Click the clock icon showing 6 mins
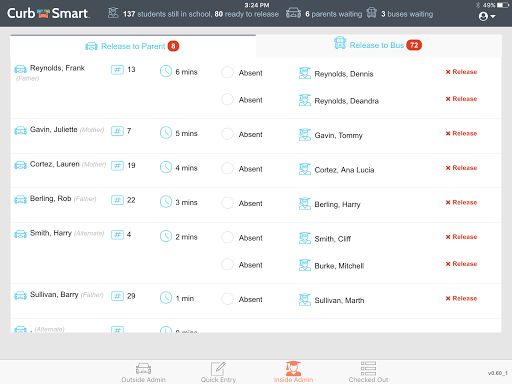 click(166, 71)
